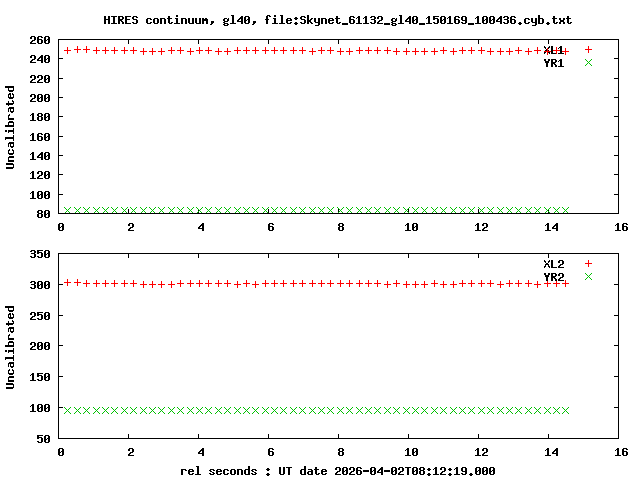
Task: Select the XL2 legend label in bottom plot
Action: pos(553,264)
